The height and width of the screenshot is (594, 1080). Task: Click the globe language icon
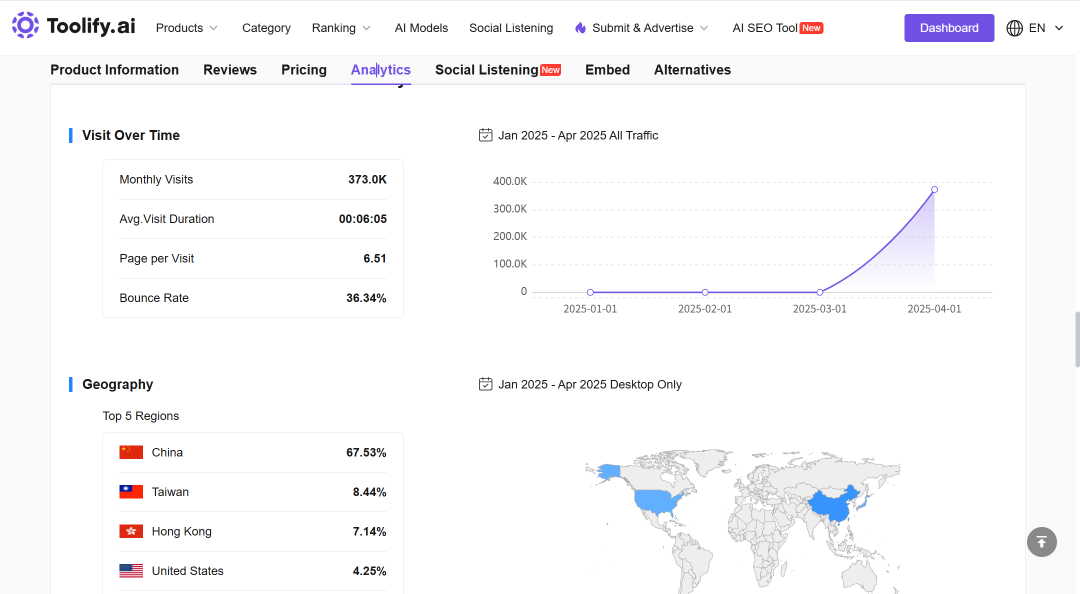(1015, 28)
